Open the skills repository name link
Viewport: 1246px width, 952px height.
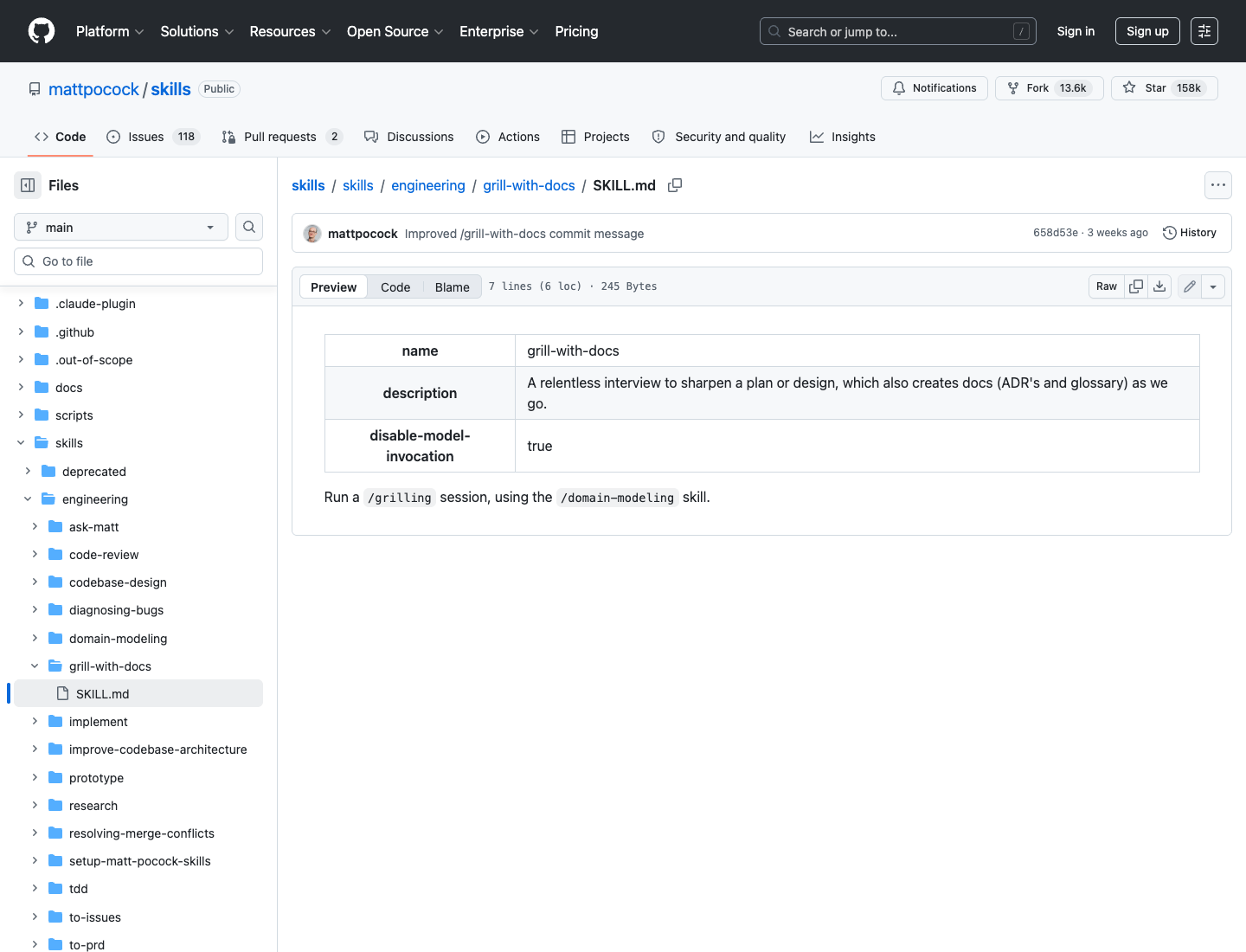click(170, 89)
